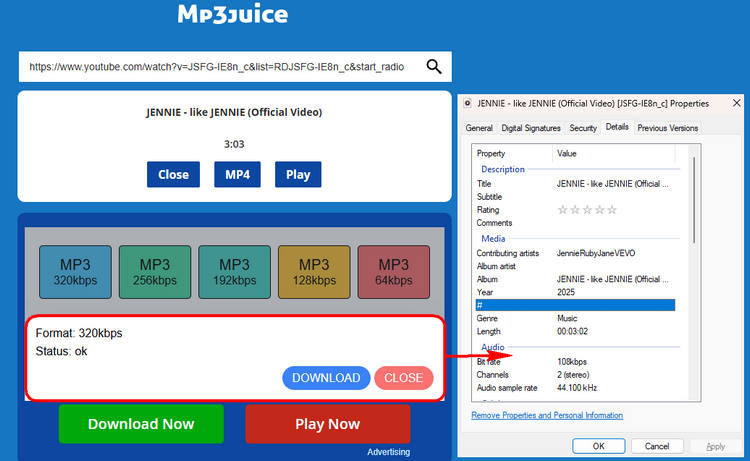The height and width of the screenshot is (461, 750).
Task: Click the 3:03 duration text
Action: coord(234,144)
